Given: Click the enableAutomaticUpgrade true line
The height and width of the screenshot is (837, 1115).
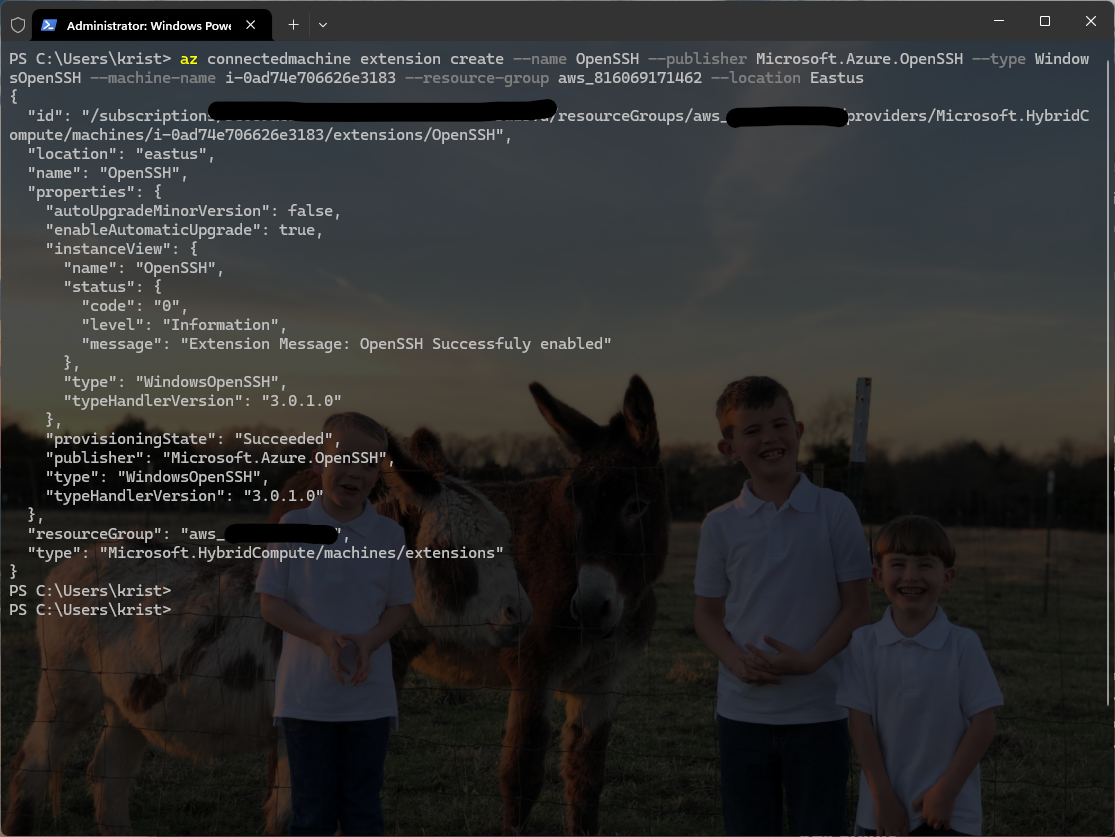Looking at the screenshot, I should [x=184, y=230].
